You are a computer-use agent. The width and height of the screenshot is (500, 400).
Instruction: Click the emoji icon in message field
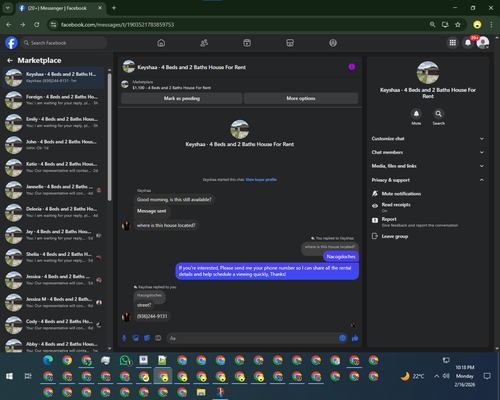342,338
